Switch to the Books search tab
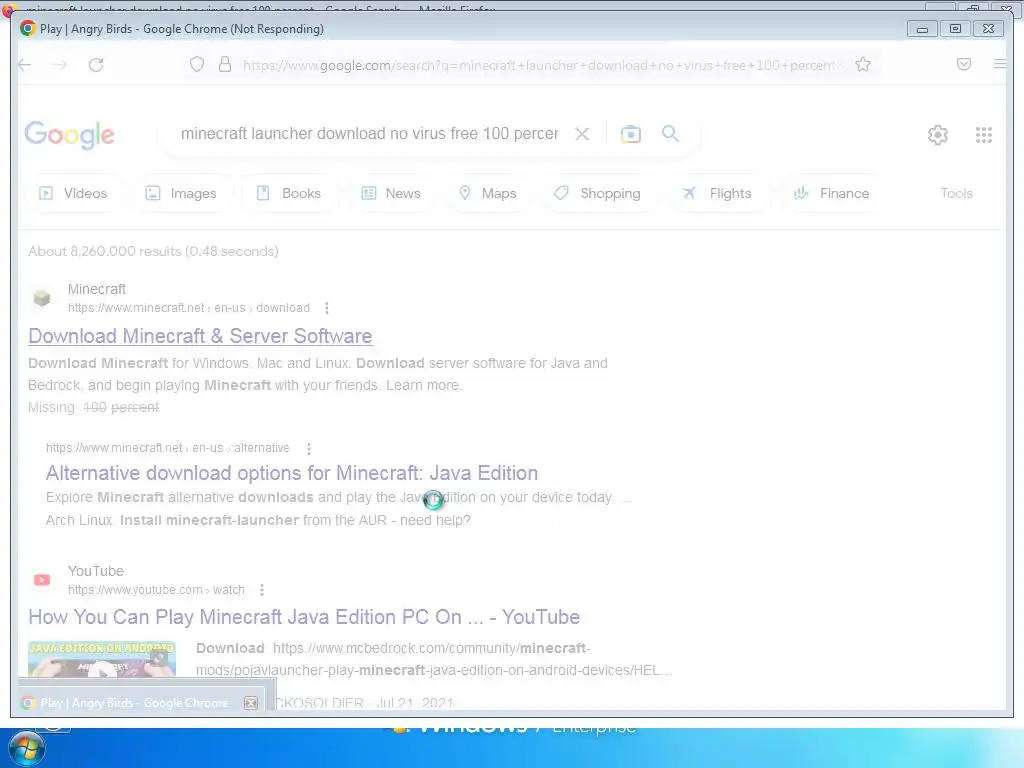The image size is (1024, 768). 289,193
